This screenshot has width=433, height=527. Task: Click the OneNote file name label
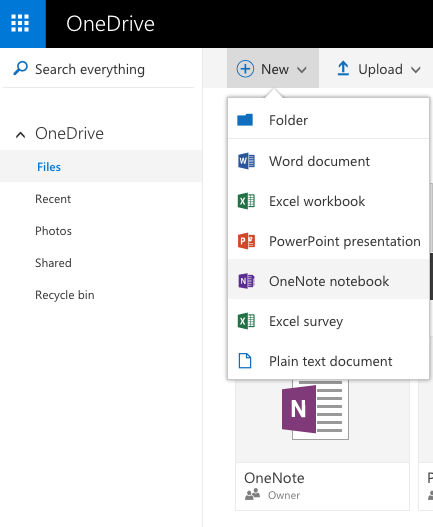[274, 478]
